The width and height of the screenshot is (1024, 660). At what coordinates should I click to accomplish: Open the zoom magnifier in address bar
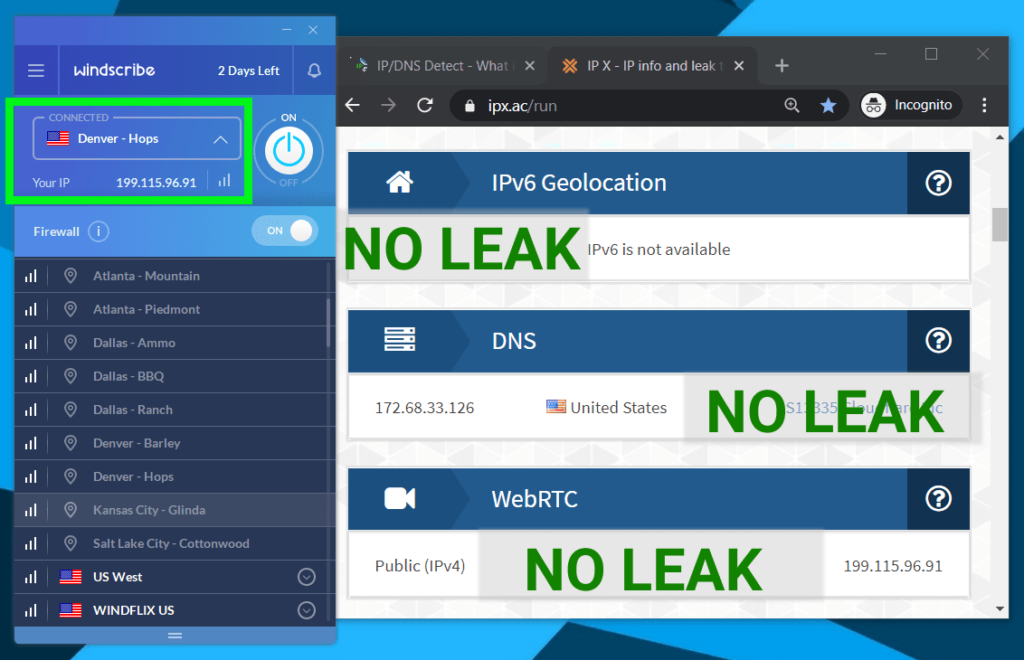click(792, 105)
